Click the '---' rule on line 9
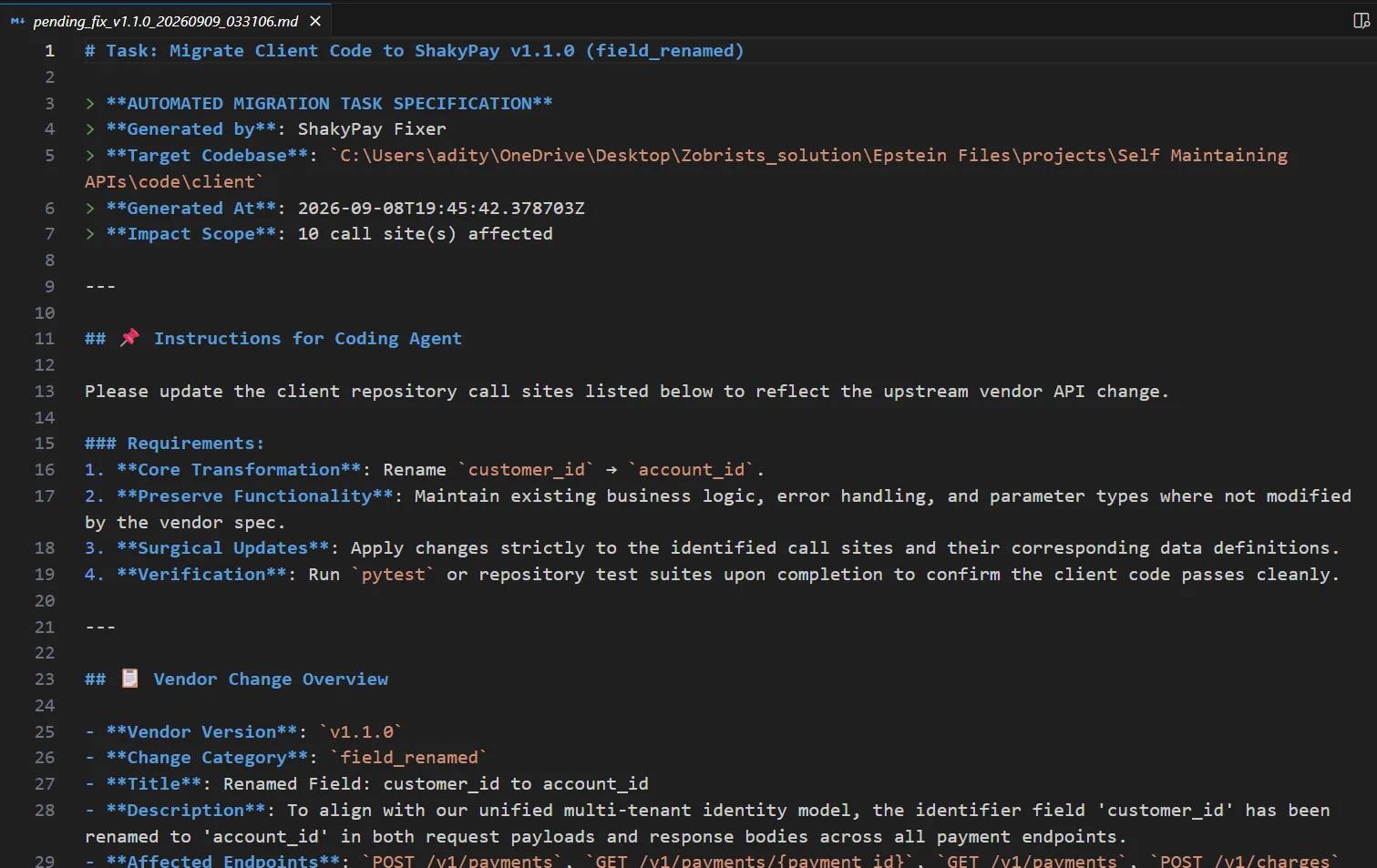 (x=100, y=287)
